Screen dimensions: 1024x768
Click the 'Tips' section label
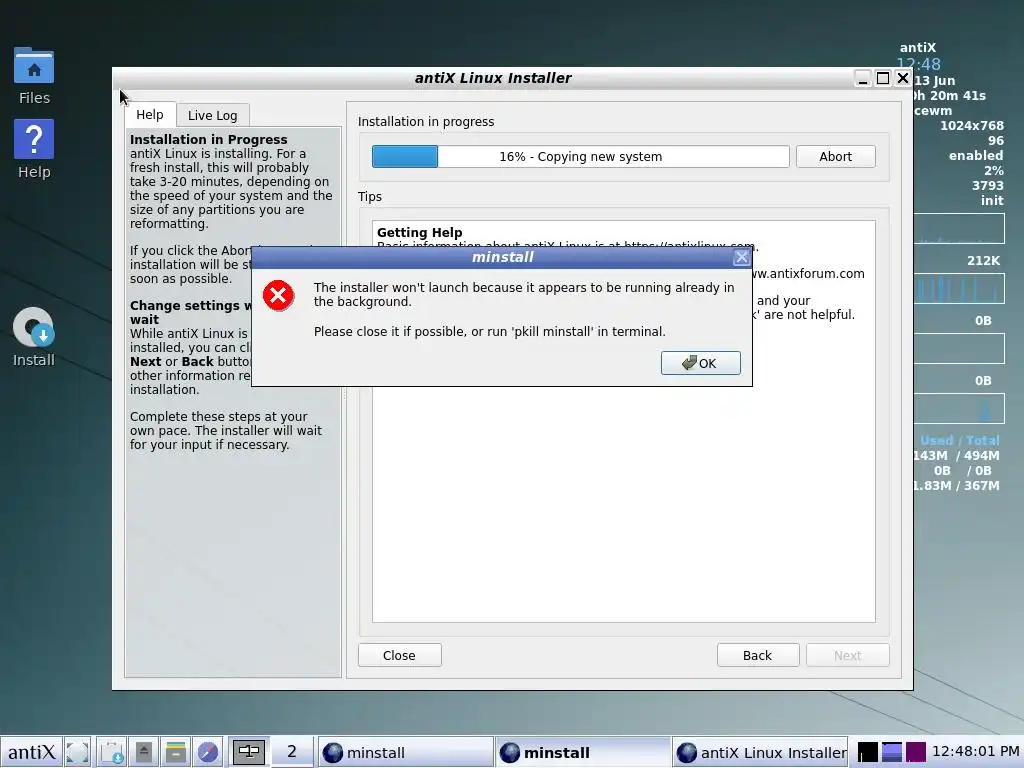tap(370, 197)
